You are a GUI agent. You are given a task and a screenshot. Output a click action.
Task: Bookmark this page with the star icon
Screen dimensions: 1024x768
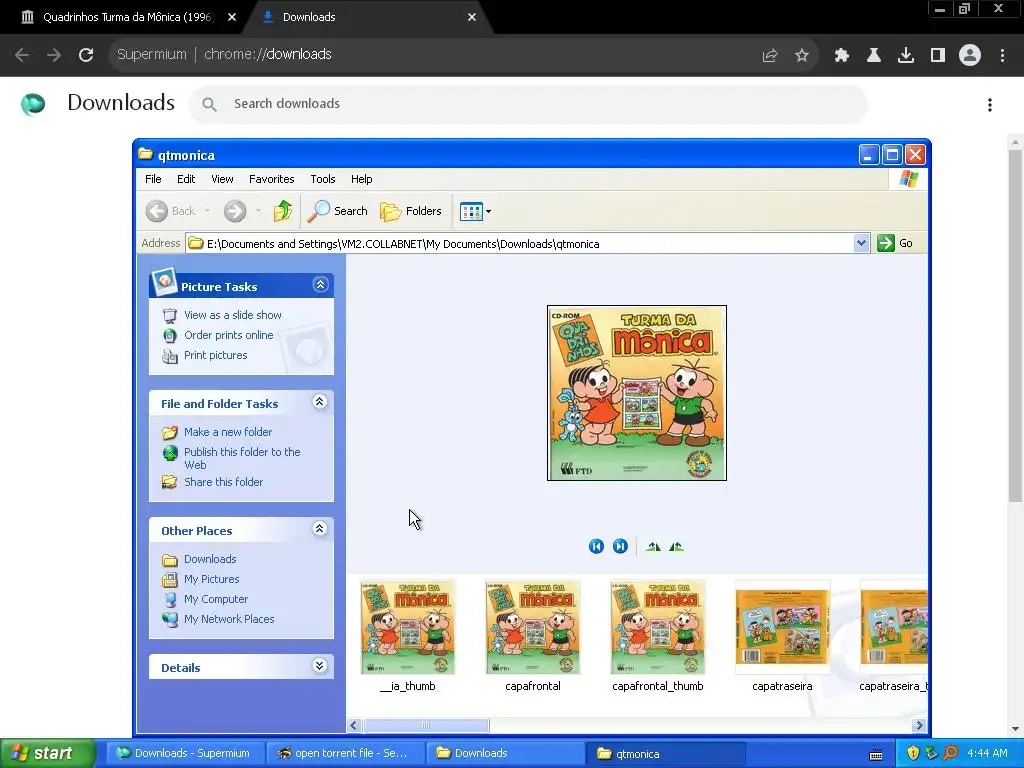801,55
